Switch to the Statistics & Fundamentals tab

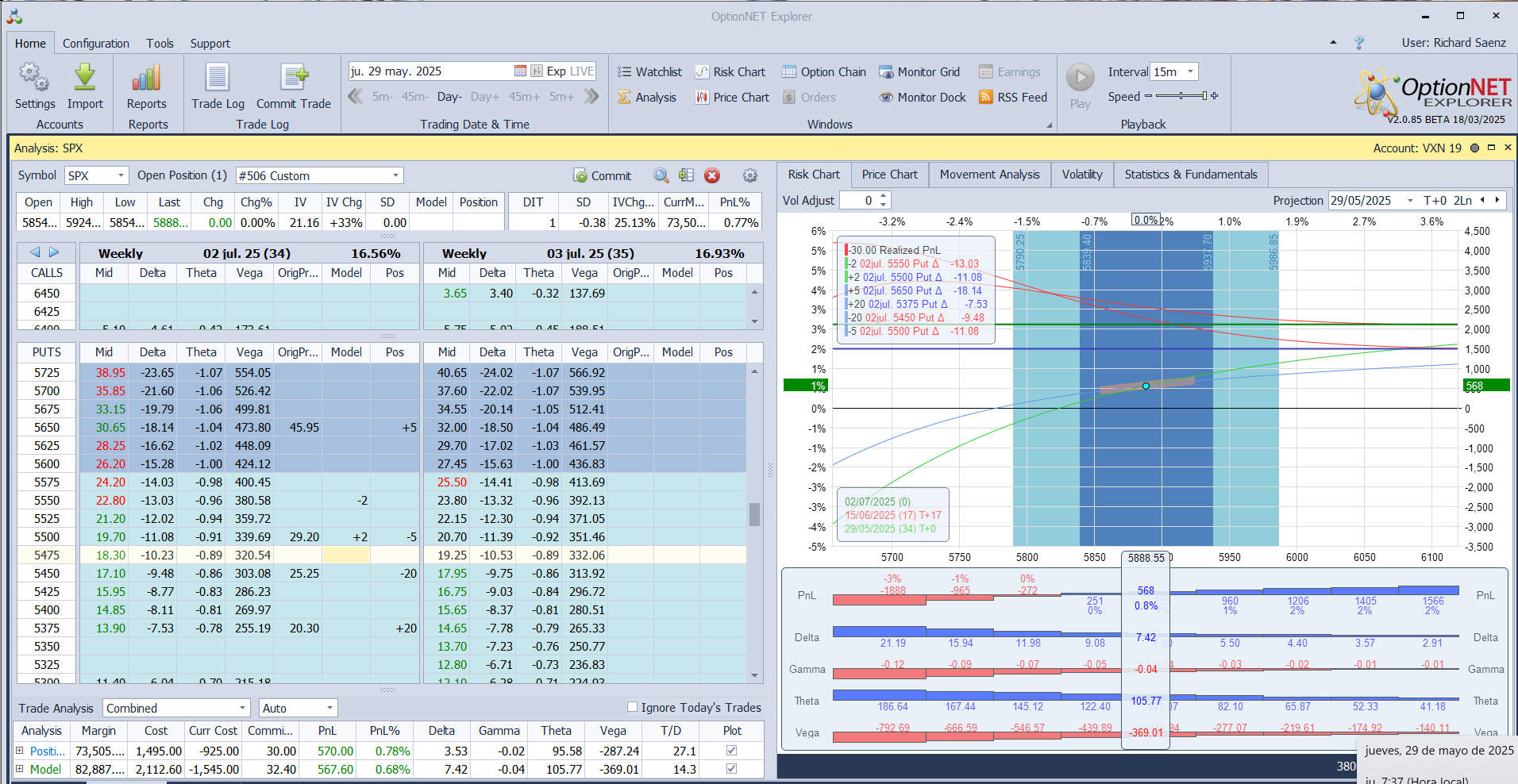(1191, 175)
